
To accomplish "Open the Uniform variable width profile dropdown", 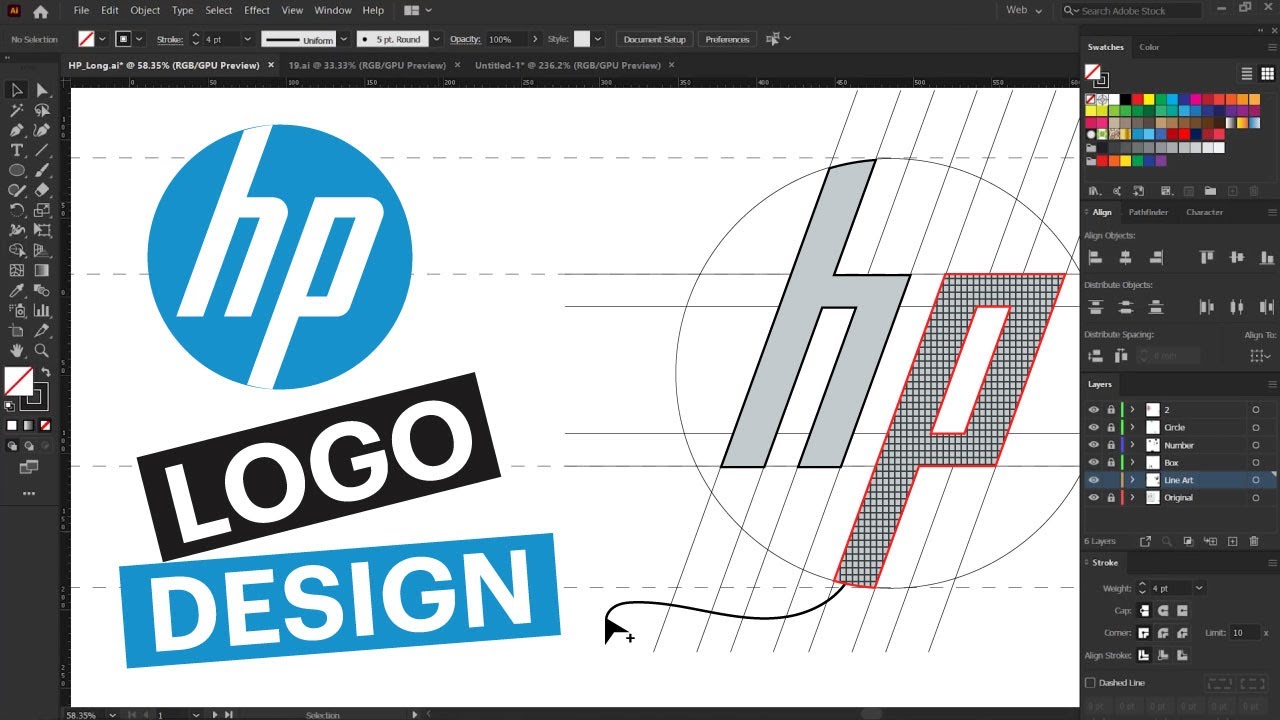I will (x=344, y=39).
